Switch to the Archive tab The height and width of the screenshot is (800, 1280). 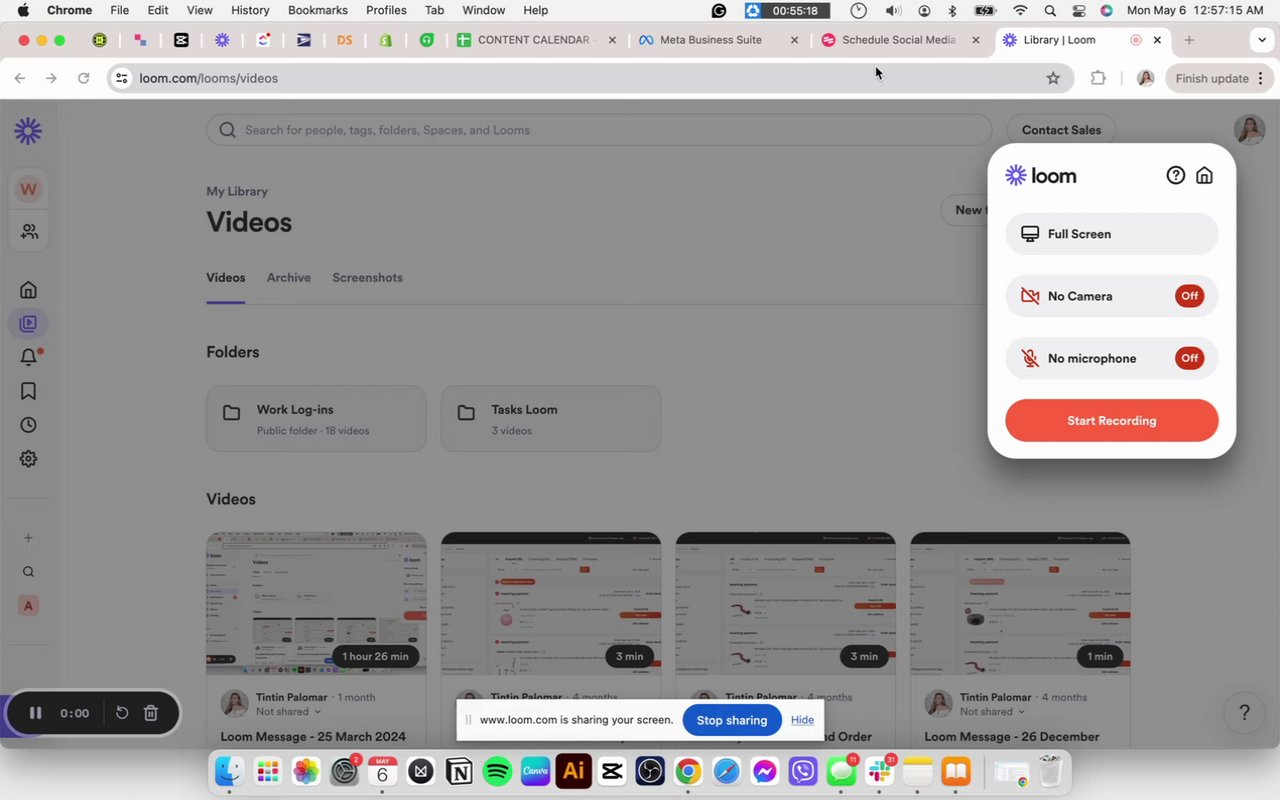[289, 278]
